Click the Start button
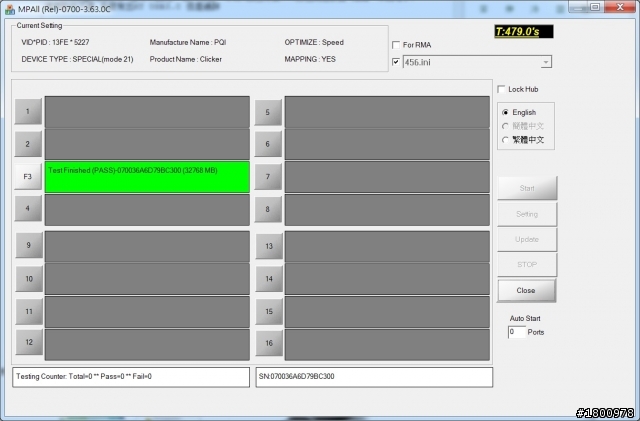640x421 pixels. coord(527,188)
